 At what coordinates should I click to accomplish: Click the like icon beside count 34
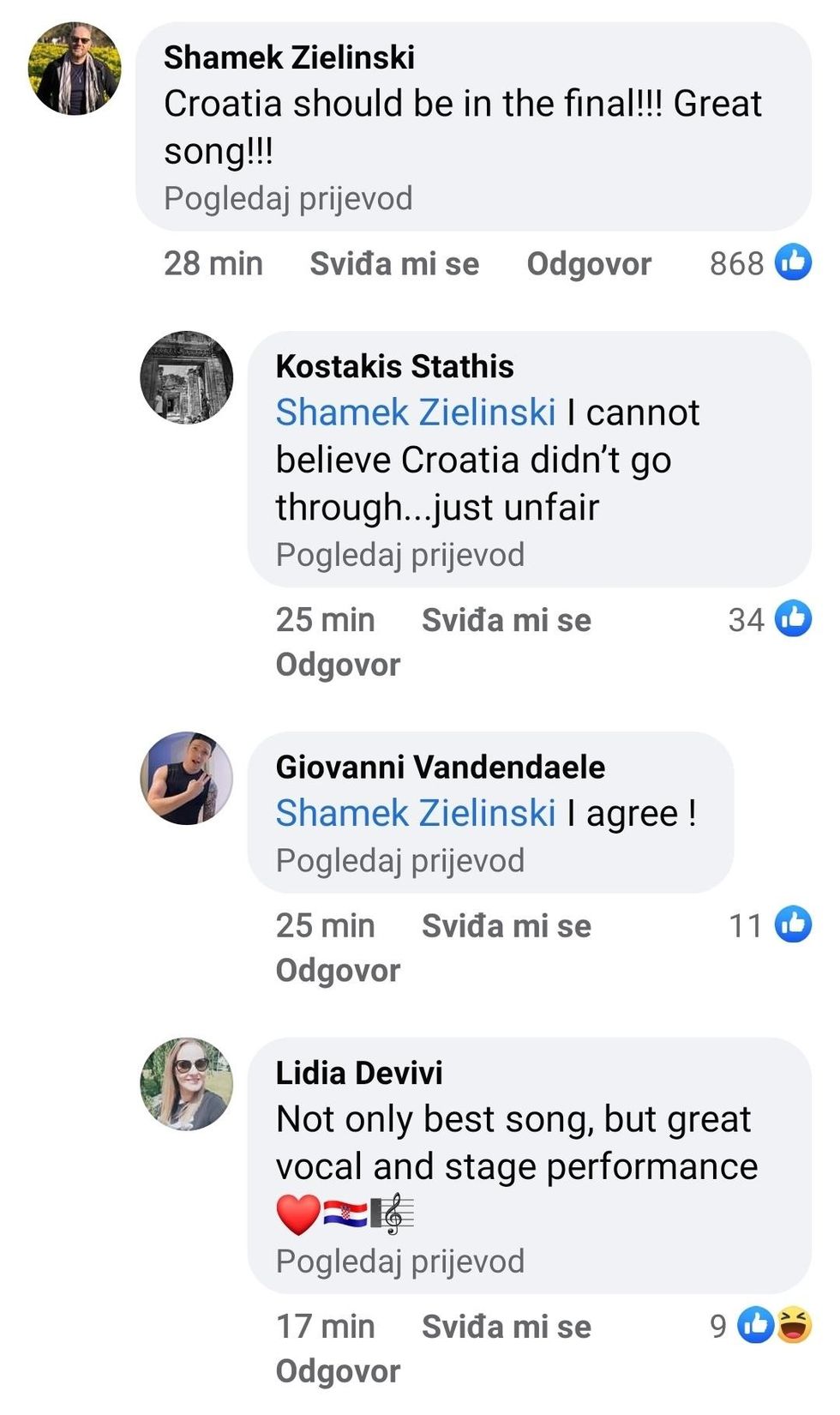pos(793,618)
